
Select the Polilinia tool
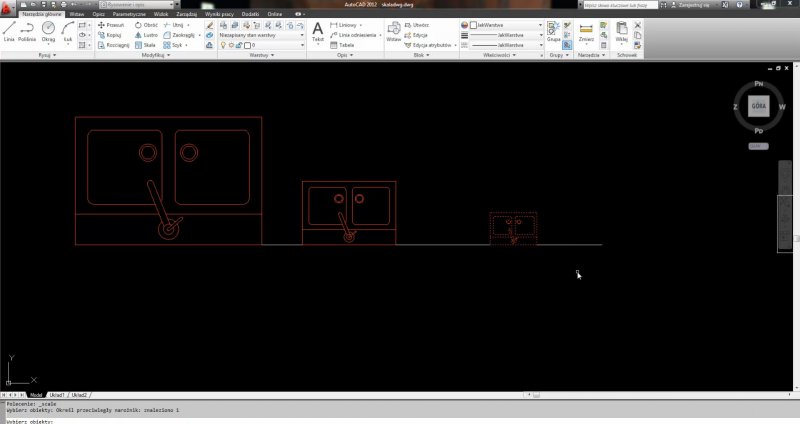pyautogui.click(x=28, y=31)
